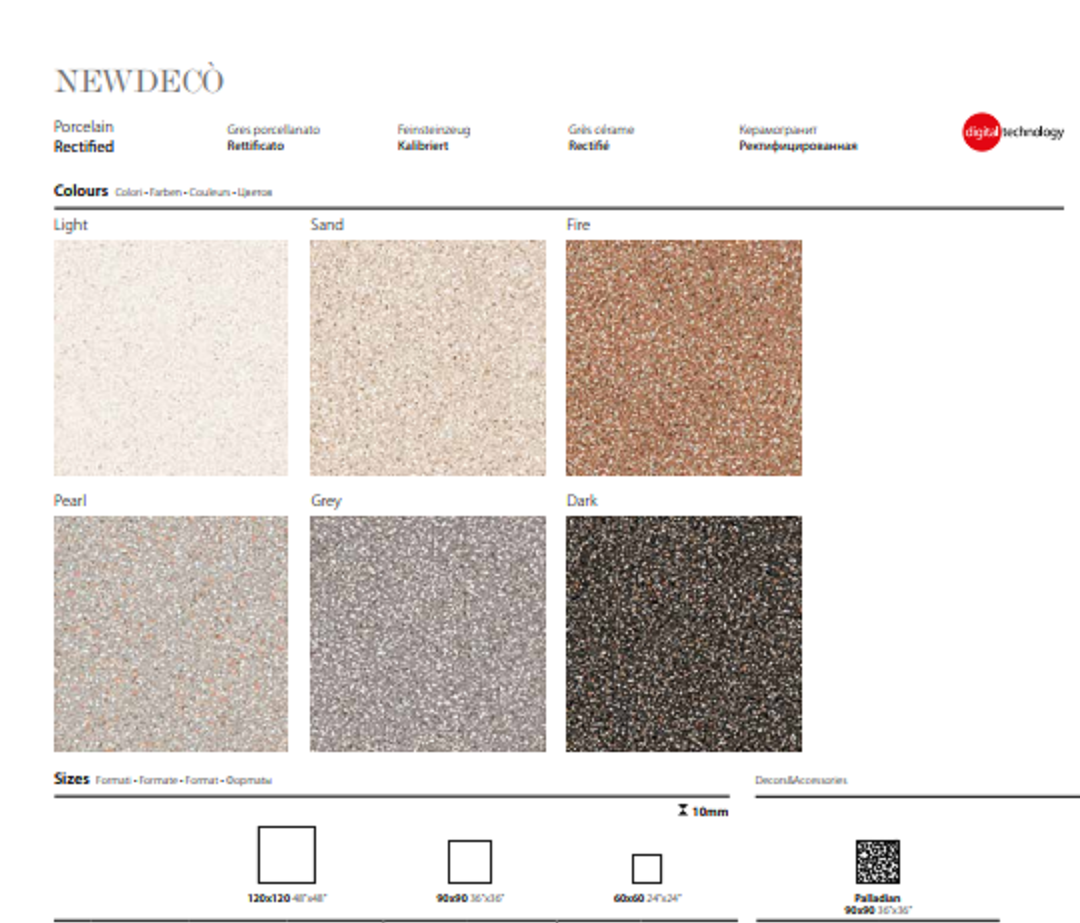Click the red digital technology logo

pos(981,132)
